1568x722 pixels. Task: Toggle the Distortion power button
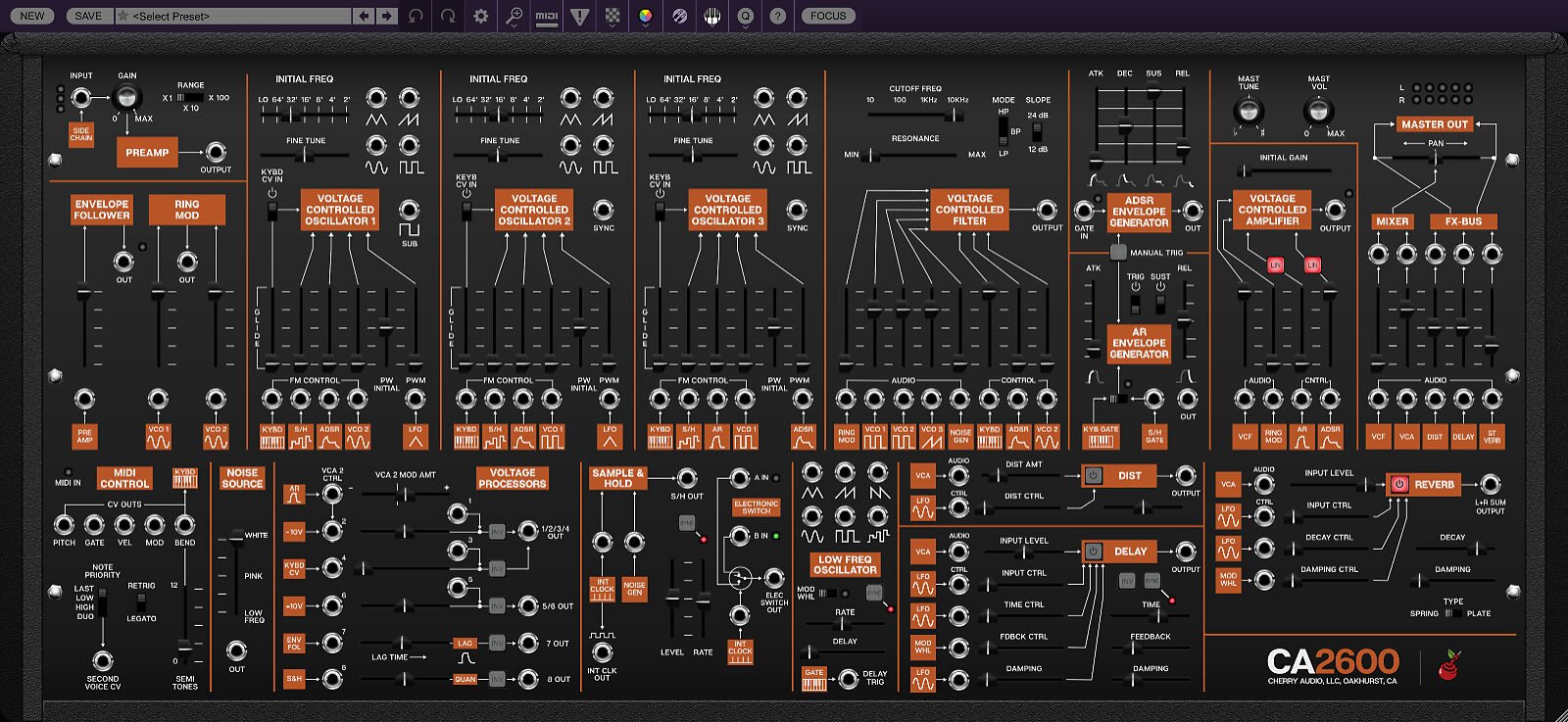coord(1094,476)
